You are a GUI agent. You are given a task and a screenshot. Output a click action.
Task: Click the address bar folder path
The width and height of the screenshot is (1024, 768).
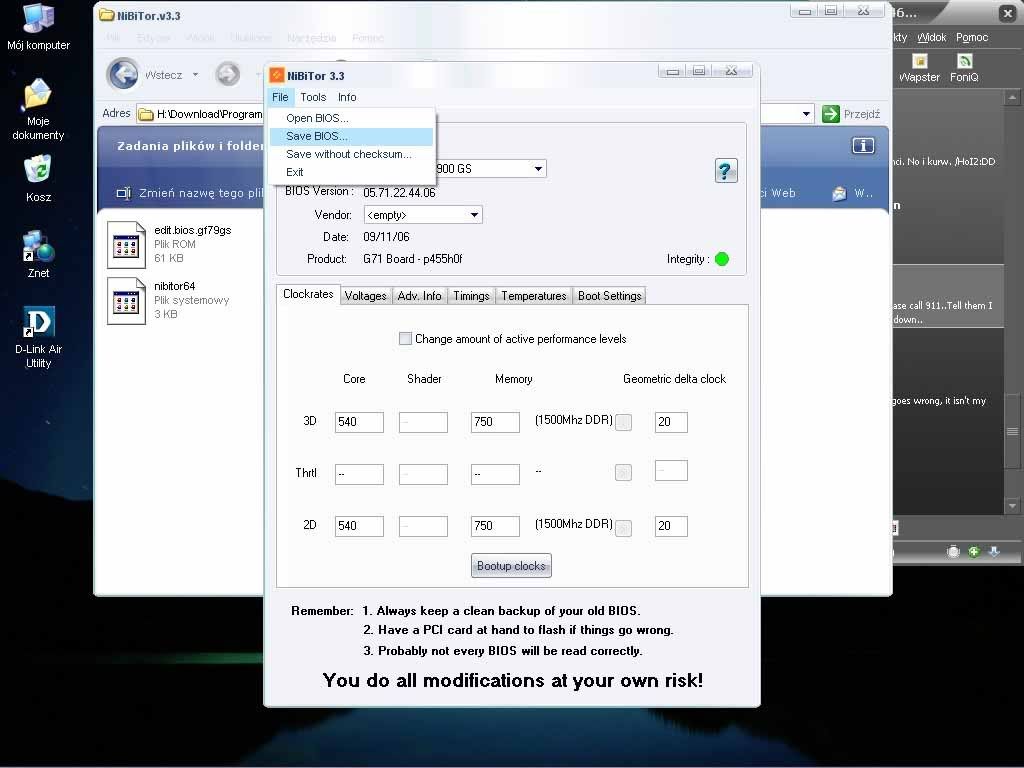coord(209,114)
